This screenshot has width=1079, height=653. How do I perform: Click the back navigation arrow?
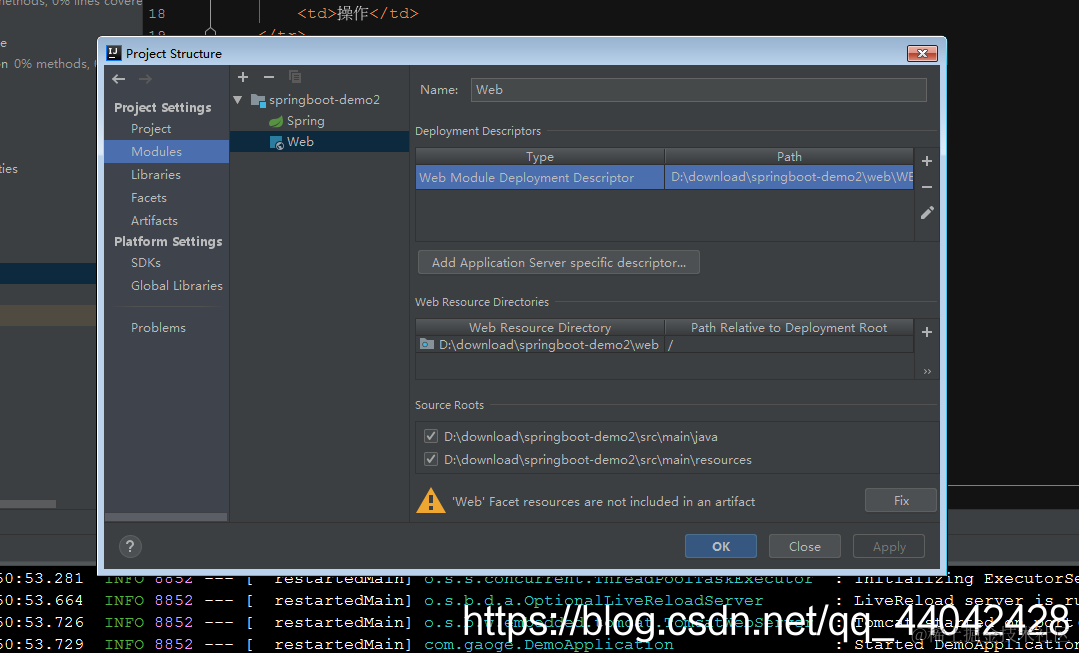118,79
